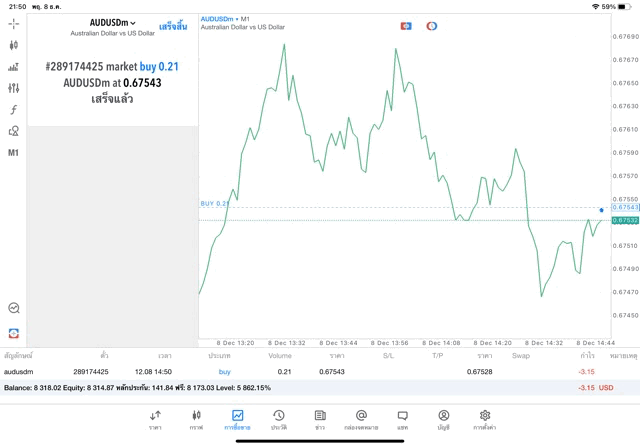Image resolution: width=640 pixels, height=447 pixels.
Task: Tap the bar chart with T sidebar icon
Action: point(13,67)
